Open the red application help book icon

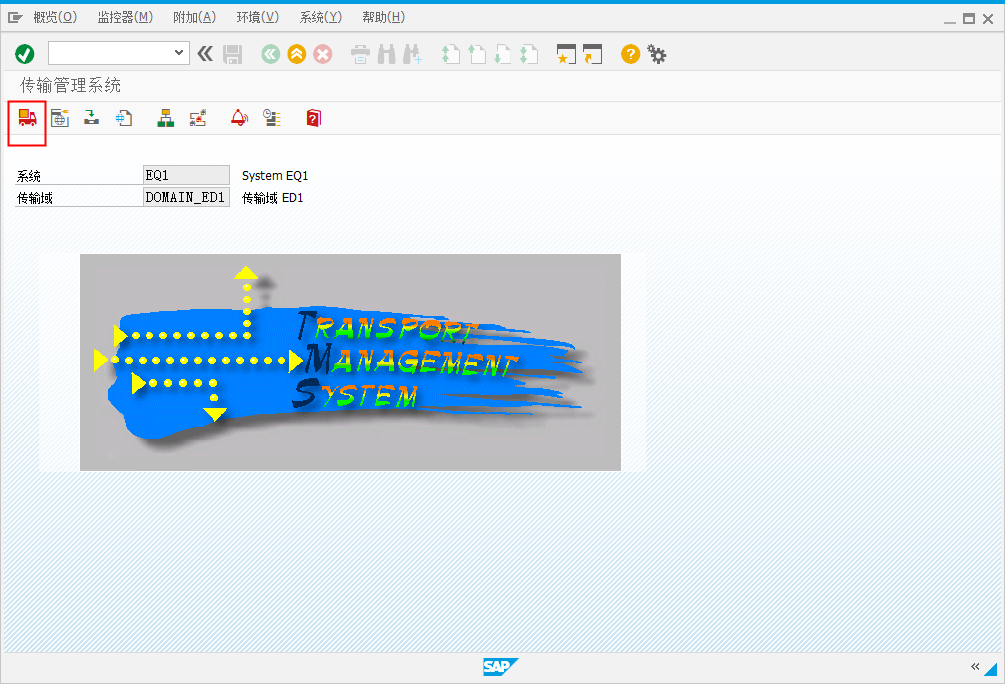(312, 117)
